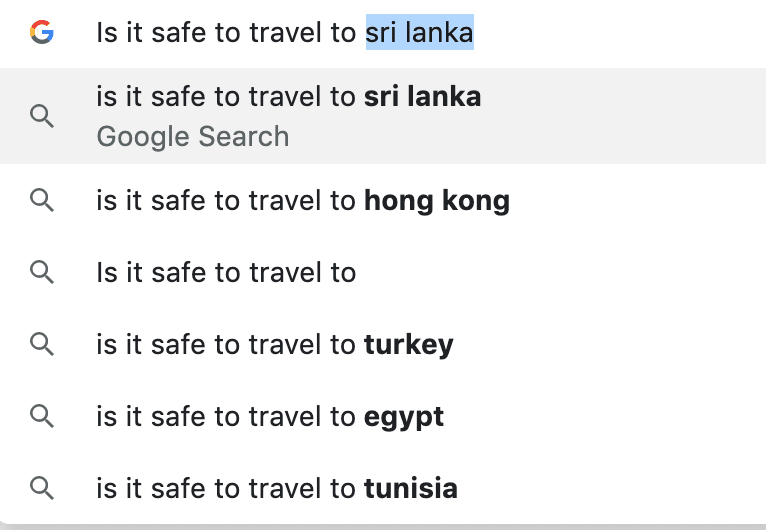The width and height of the screenshot is (766, 530).
Task: Pick the 'is it safe to travel to tunisia' suggestion
Action: coord(383,488)
